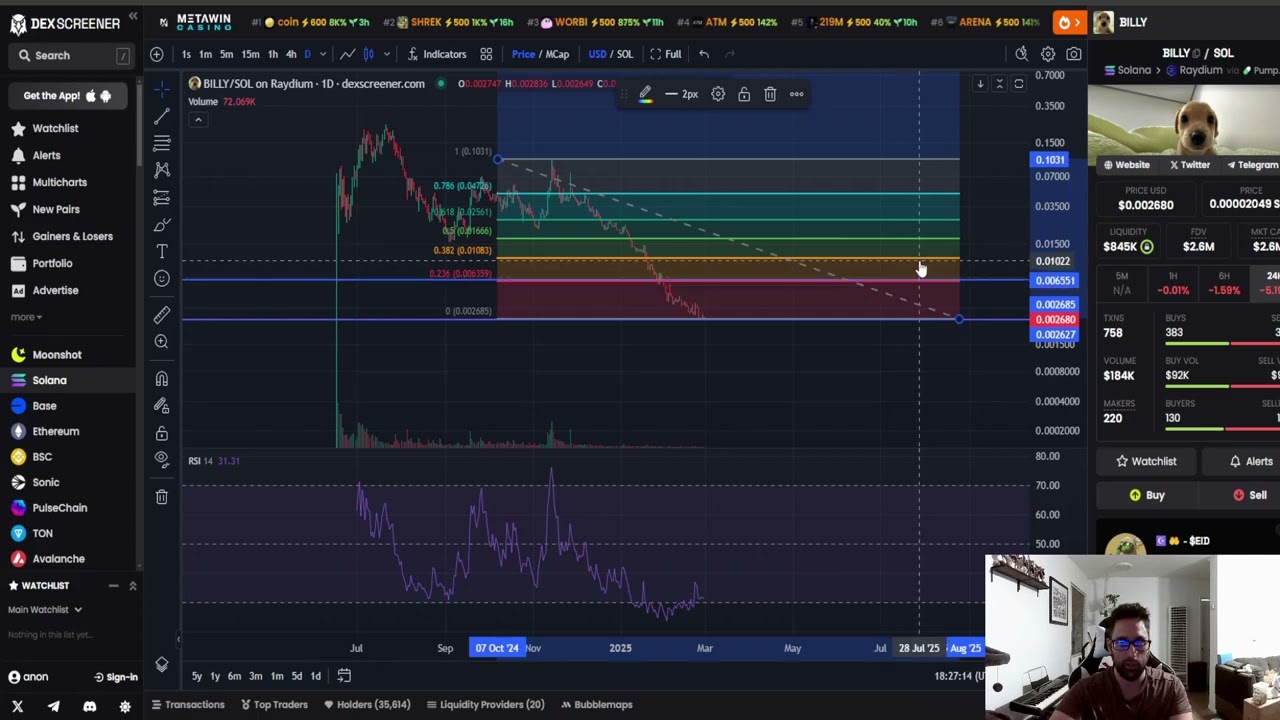This screenshot has width=1280, height=720.
Task: Expand the chart style dropdown arrow
Action: coord(387,54)
